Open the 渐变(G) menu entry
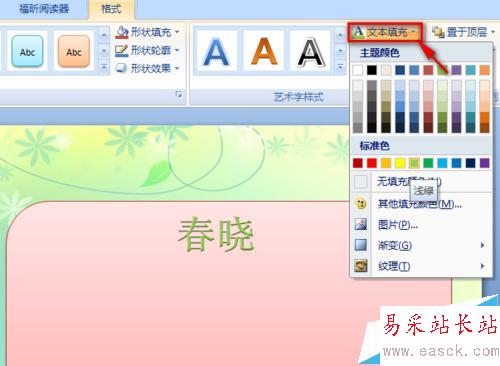The image size is (500, 366). [421, 245]
